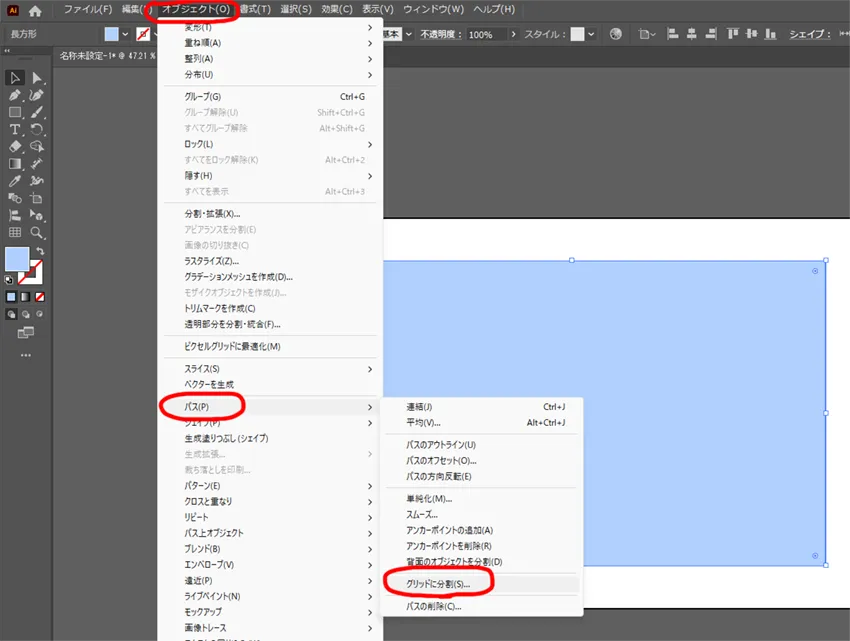The height and width of the screenshot is (641, 850).
Task: Select the Paintbrush tool
Action: pos(36,113)
